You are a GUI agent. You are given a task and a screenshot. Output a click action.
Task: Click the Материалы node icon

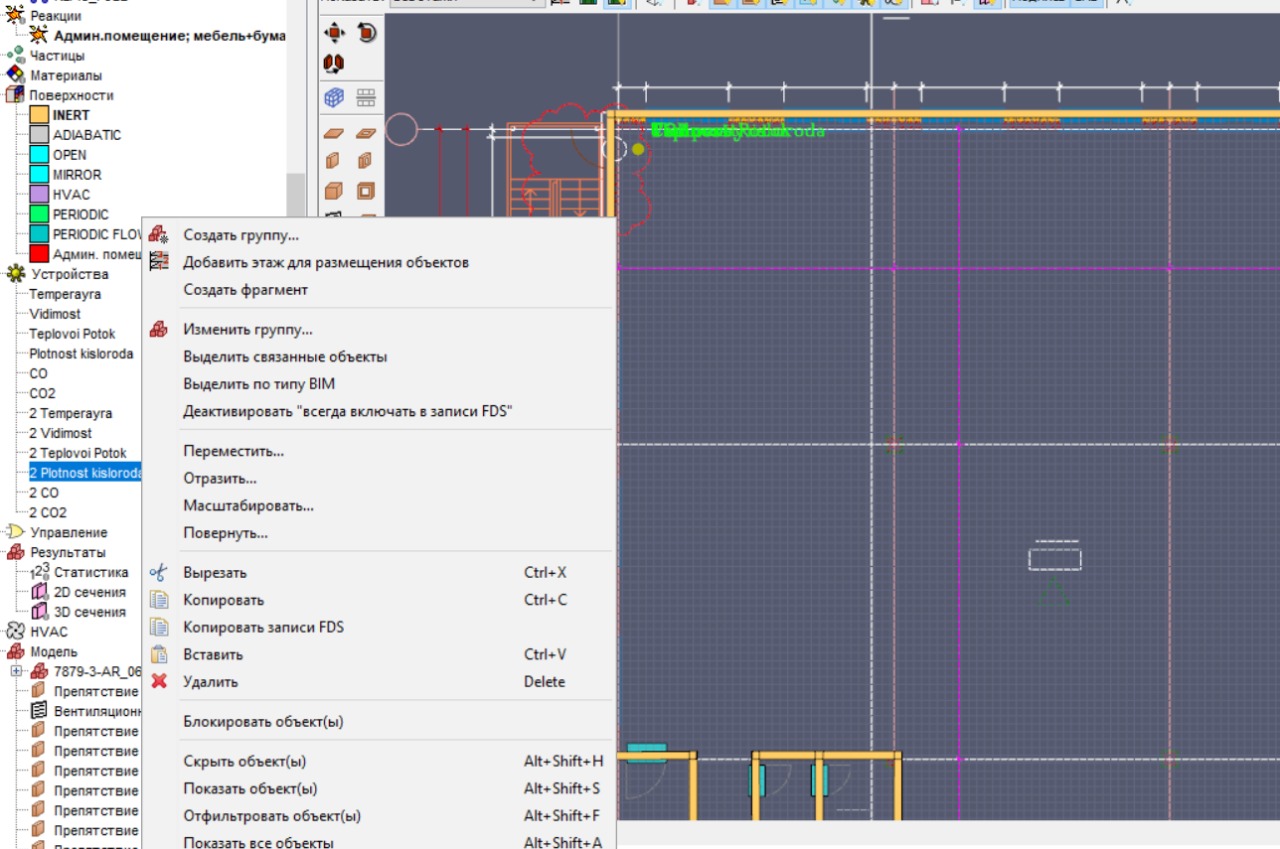(x=15, y=75)
